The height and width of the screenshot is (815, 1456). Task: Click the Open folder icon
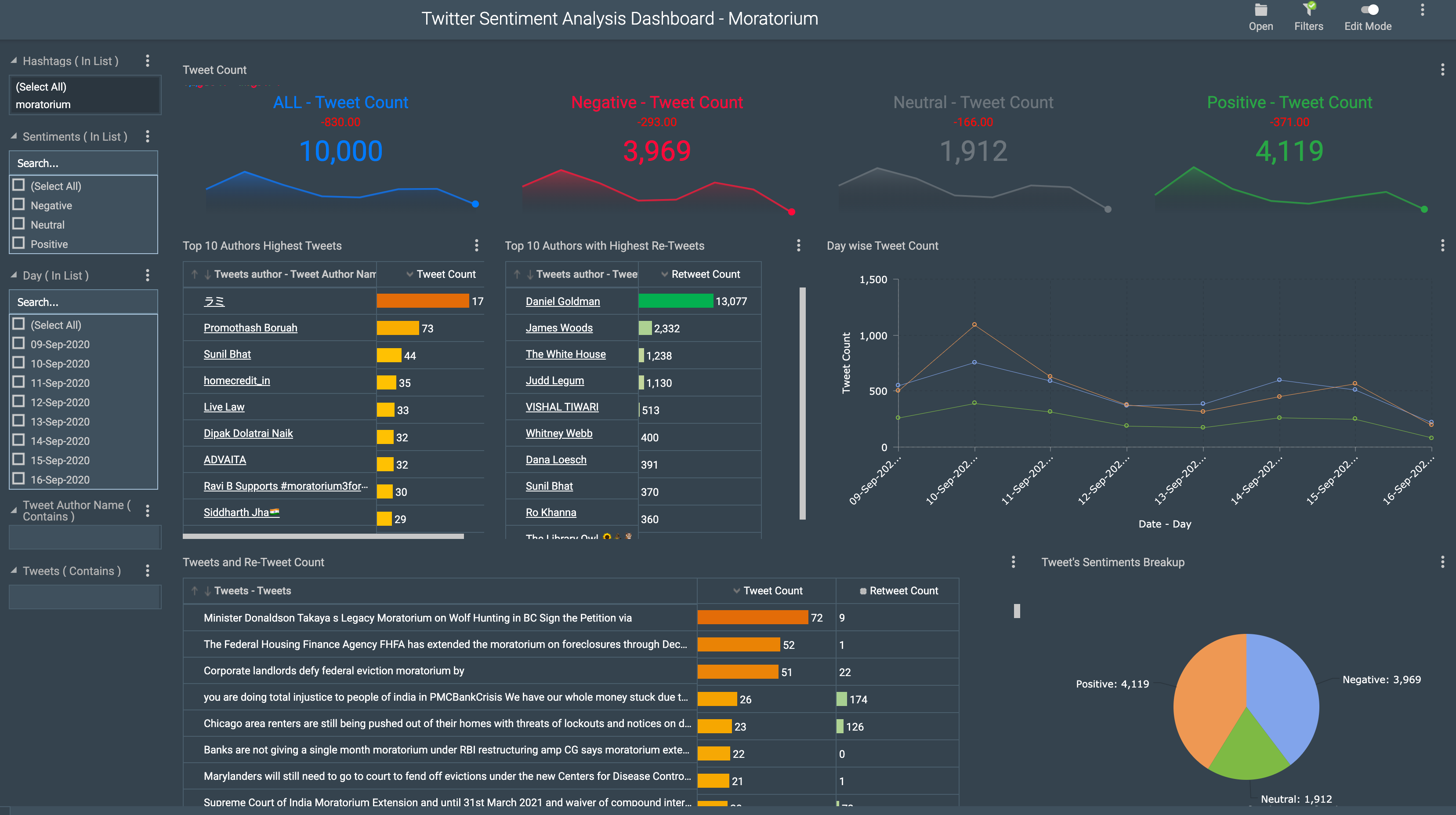[1260, 10]
